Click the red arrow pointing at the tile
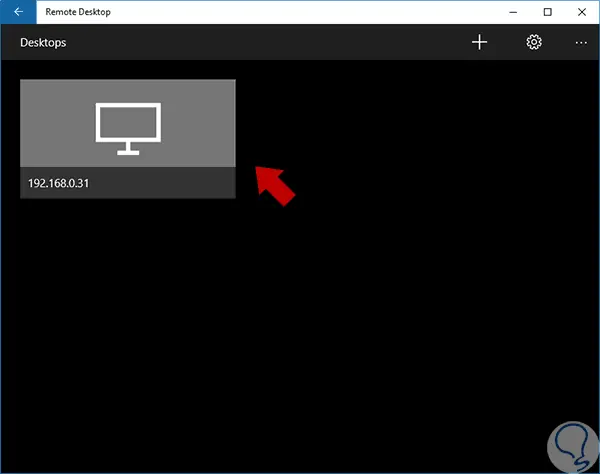 pyautogui.click(x=274, y=186)
